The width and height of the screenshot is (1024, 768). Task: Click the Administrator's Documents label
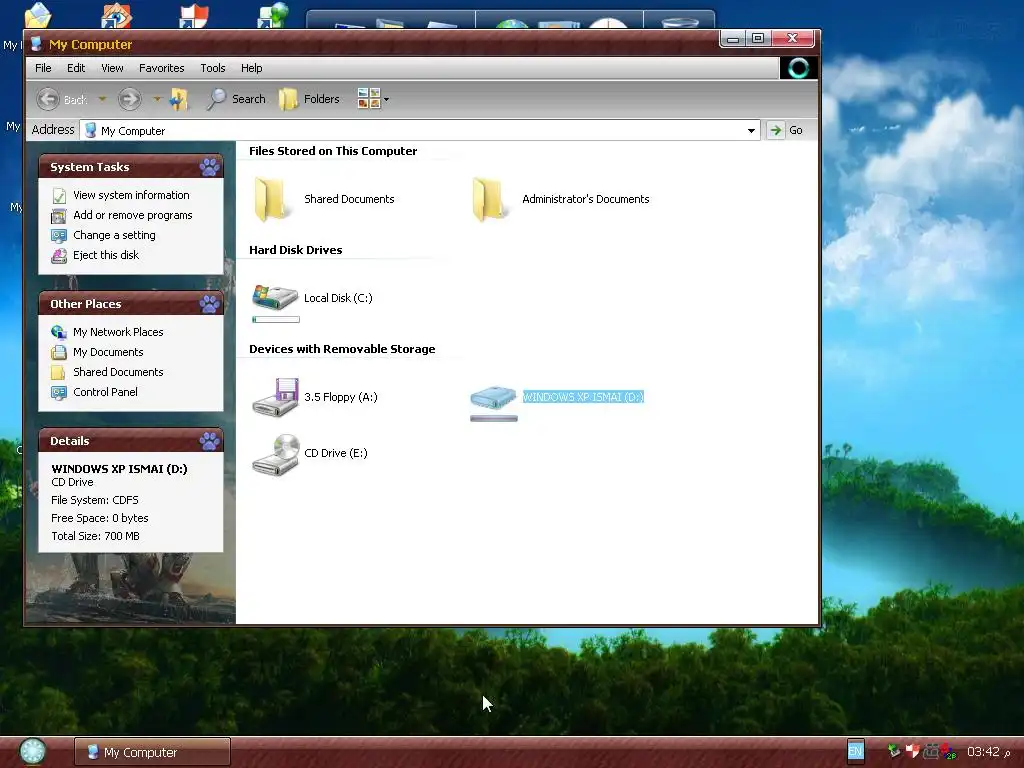click(586, 199)
